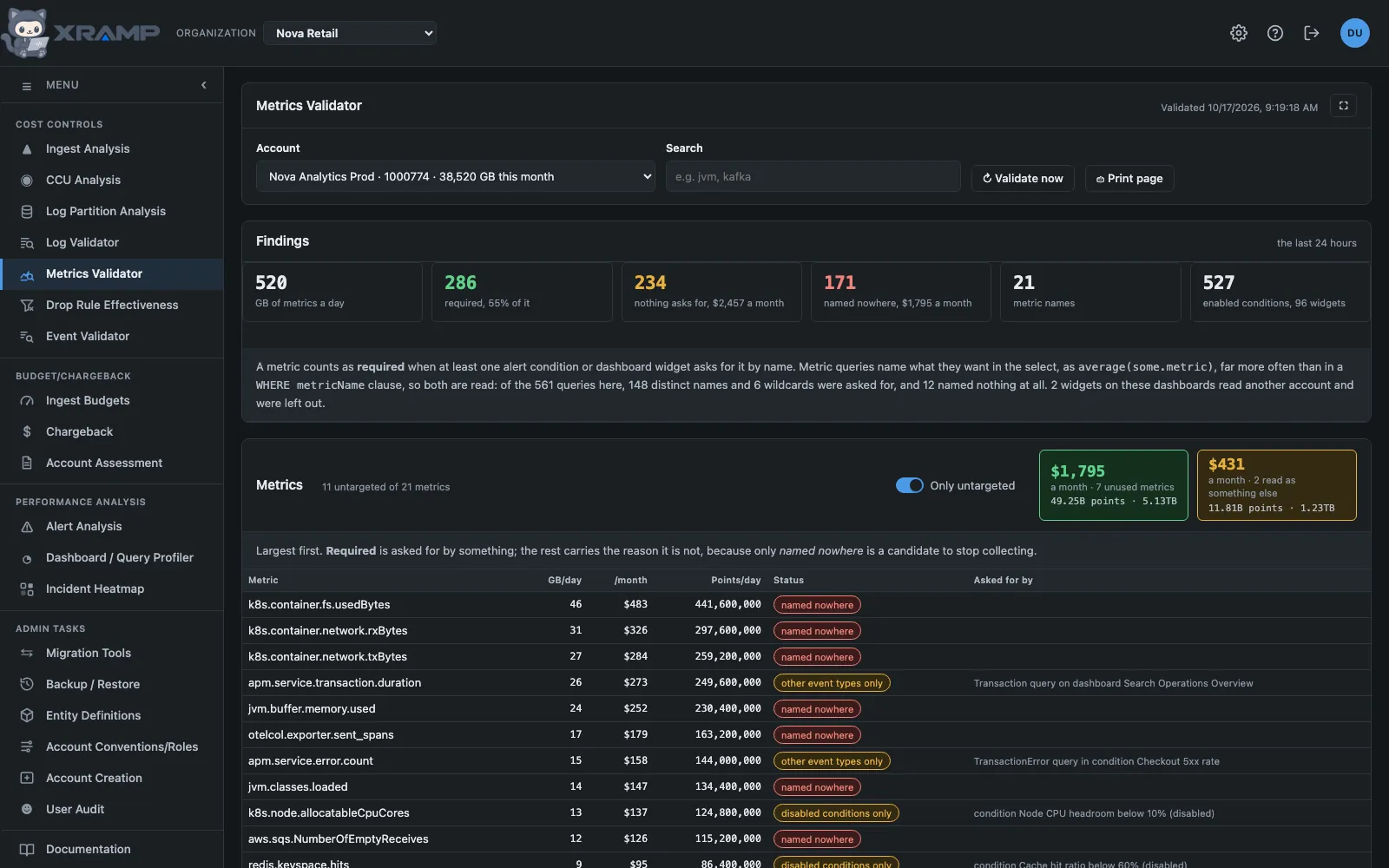This screenshot has height=868, width=1389.
Task: Click the XRAMP raccoon logo
Action: click(x=26, y=33)
